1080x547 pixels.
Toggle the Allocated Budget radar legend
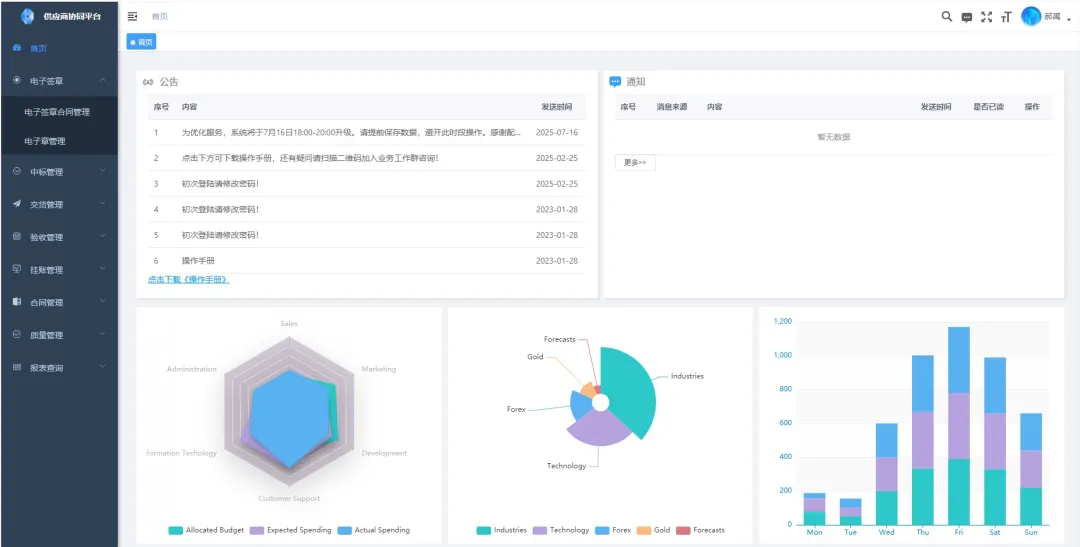205,530
